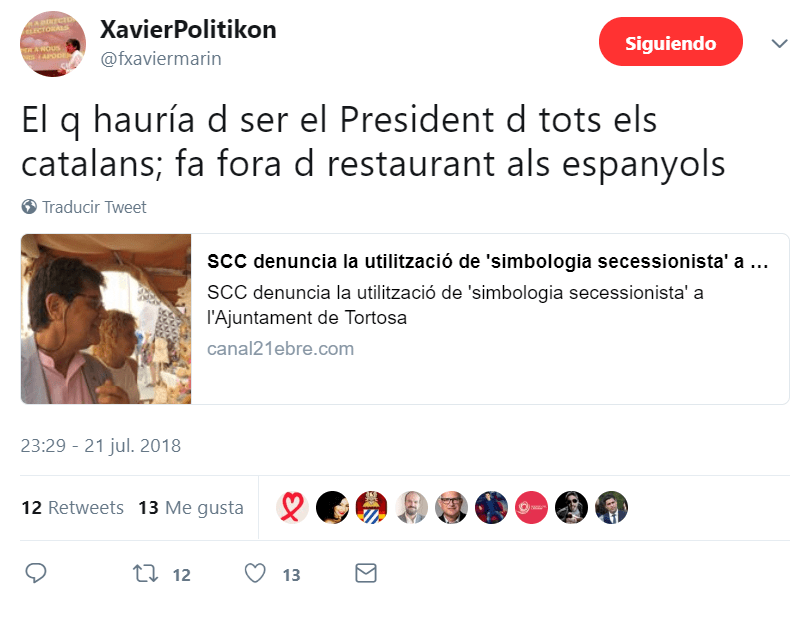Send tweet via envelope message icon

pos(366,573)
